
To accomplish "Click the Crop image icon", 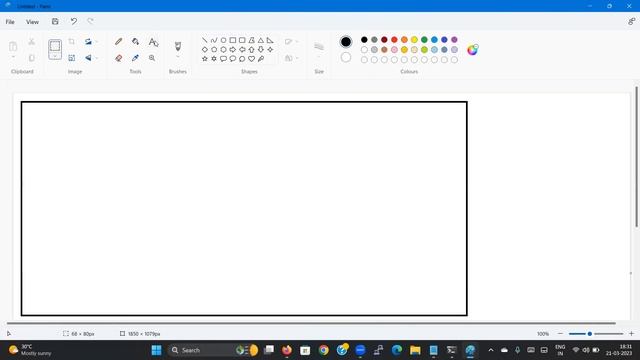I will (71, 42).
